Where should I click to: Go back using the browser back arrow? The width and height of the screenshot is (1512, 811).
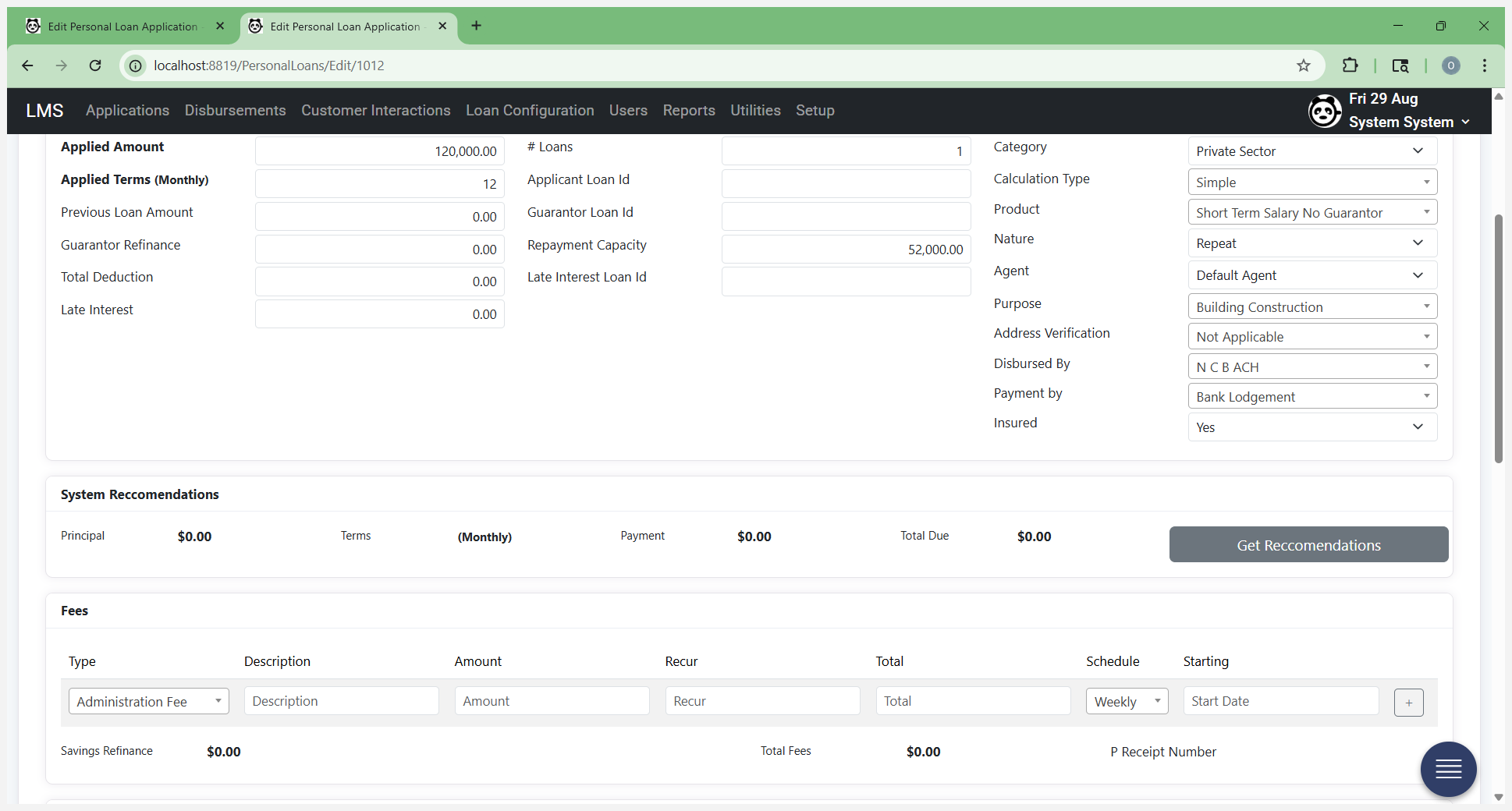[27, 66]
